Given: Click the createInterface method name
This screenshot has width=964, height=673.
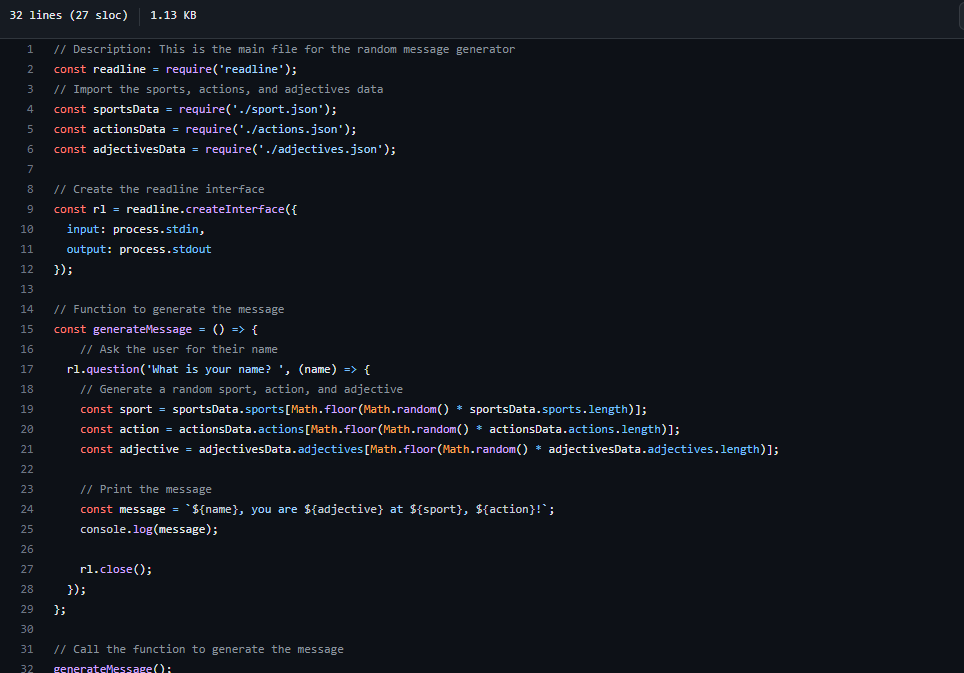Looking at the screenshot, I should point(235,209).
